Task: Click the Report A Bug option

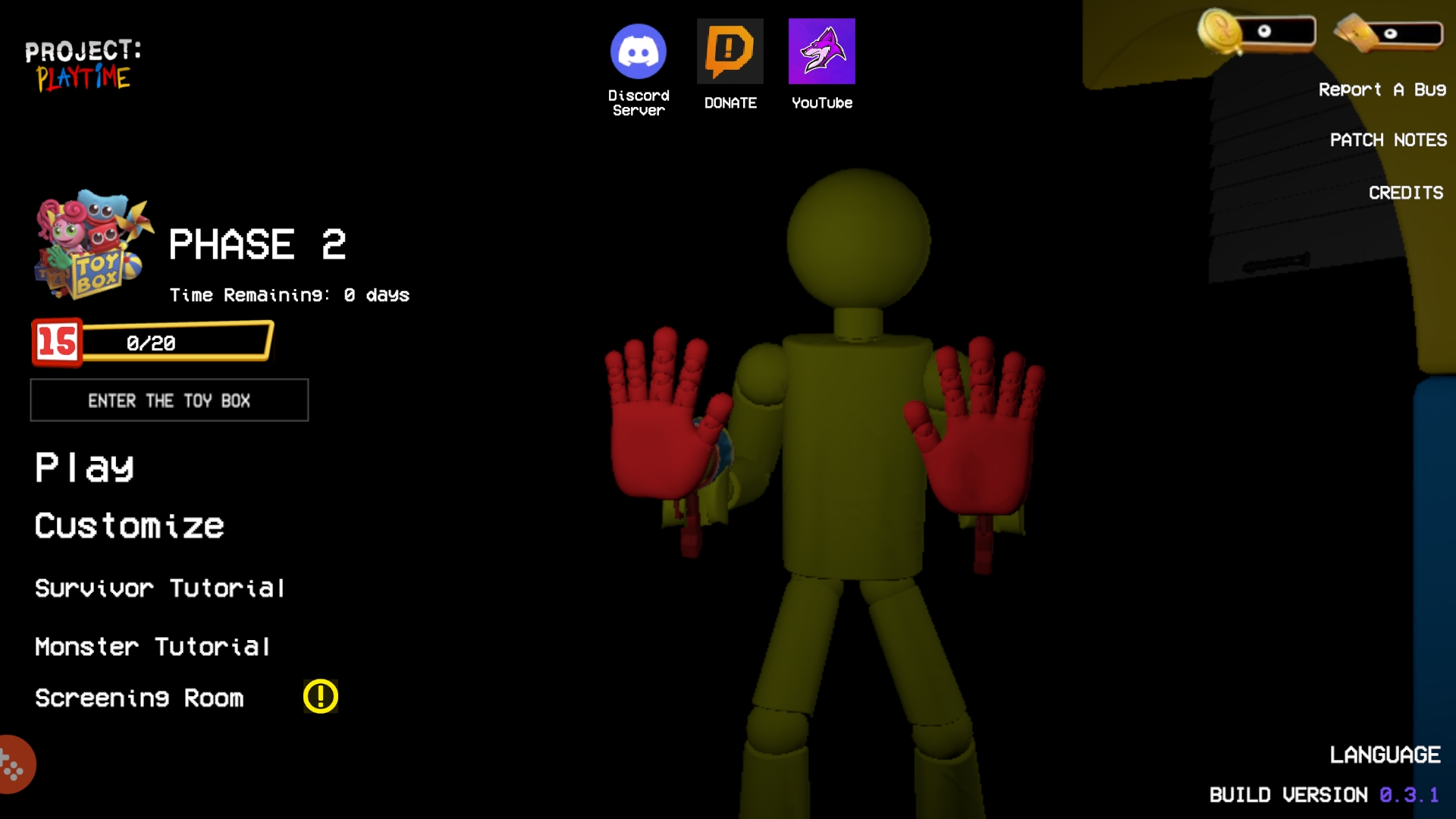Action: (x=1384, y=91)
